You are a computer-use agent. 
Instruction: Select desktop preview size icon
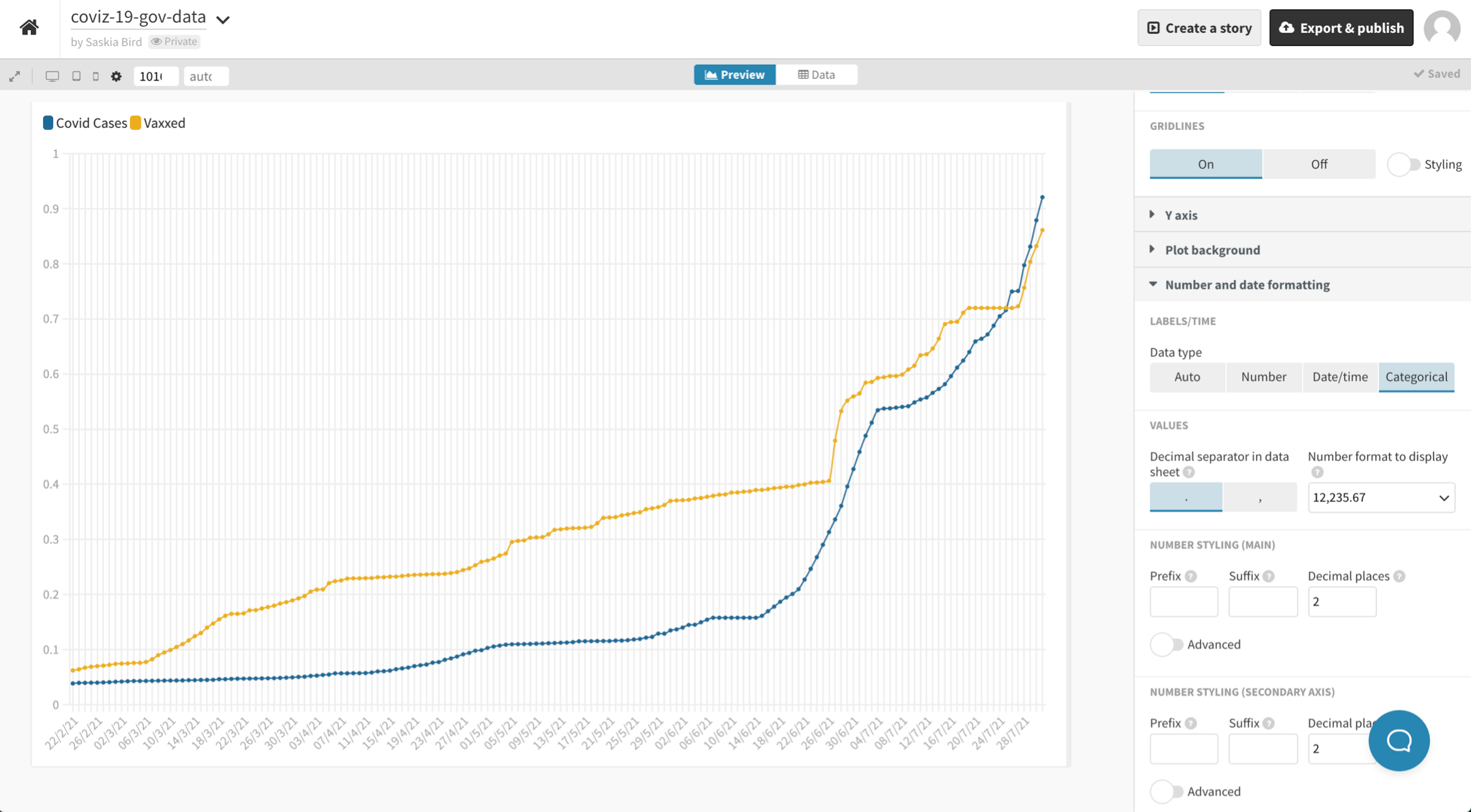pyautogui.click(x=52, y=76)
